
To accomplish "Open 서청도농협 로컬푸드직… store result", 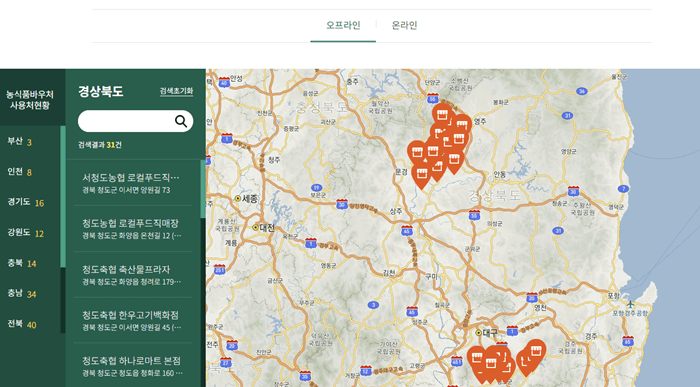I will click(133, 183).
